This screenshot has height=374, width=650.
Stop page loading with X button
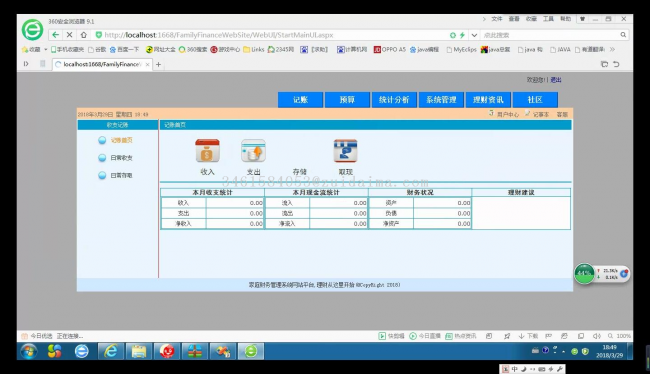pyautogui.click(x=70, y=35)
